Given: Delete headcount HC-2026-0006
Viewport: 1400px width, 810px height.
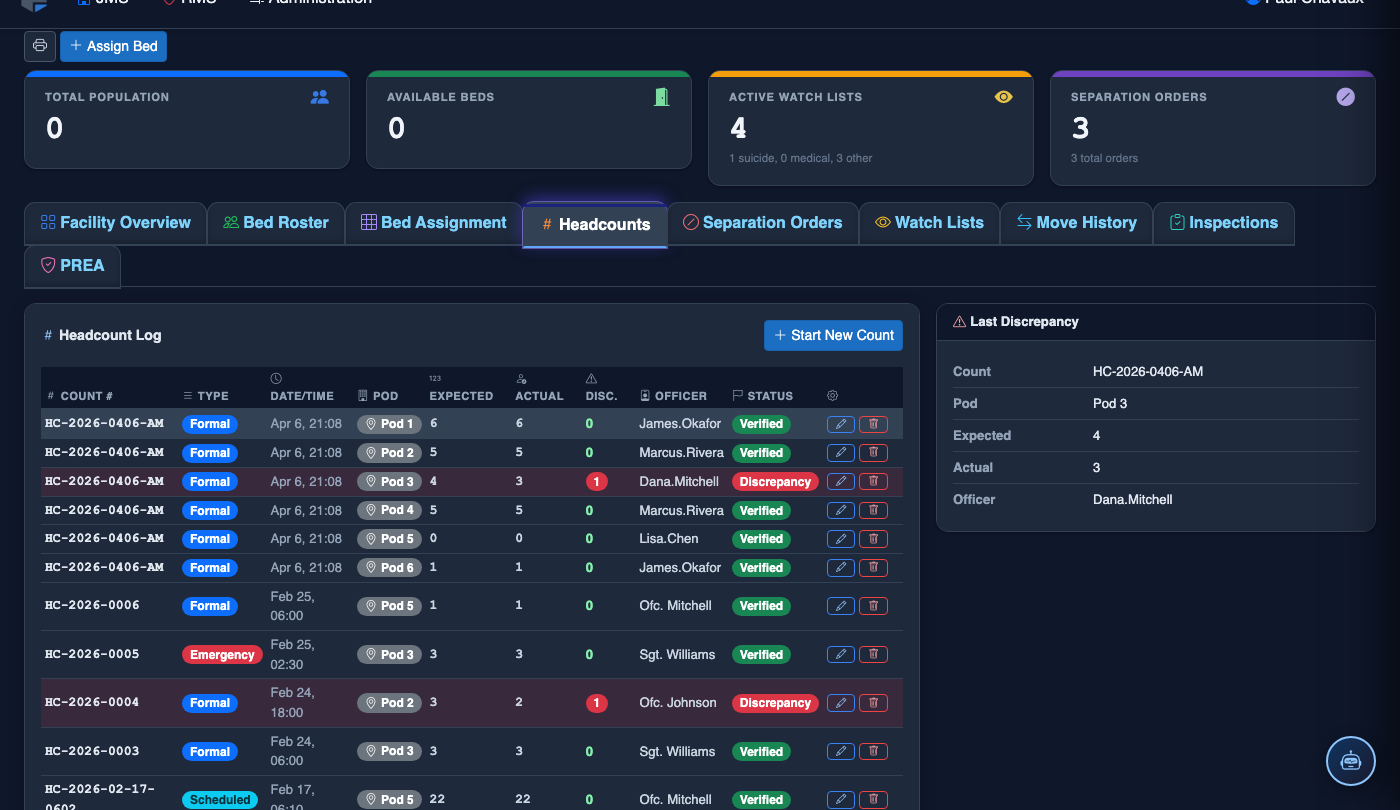Looking at the screenshot, I should [x=873, y=606].
